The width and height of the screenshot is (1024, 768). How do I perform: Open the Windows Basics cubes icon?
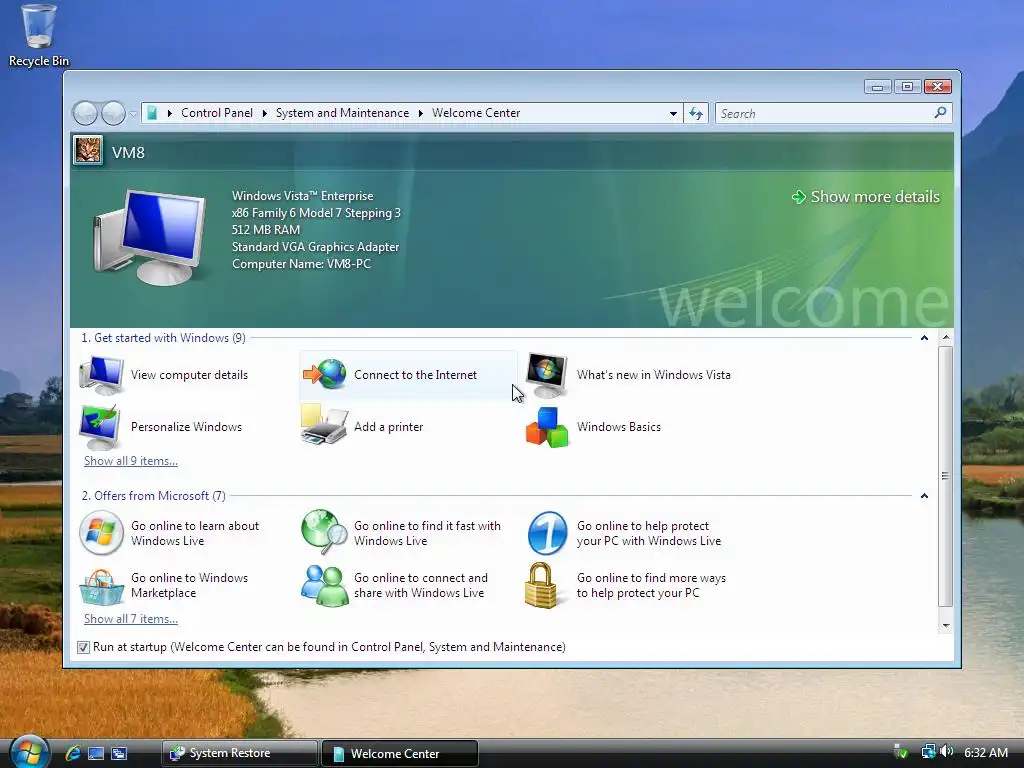point(547,427)
